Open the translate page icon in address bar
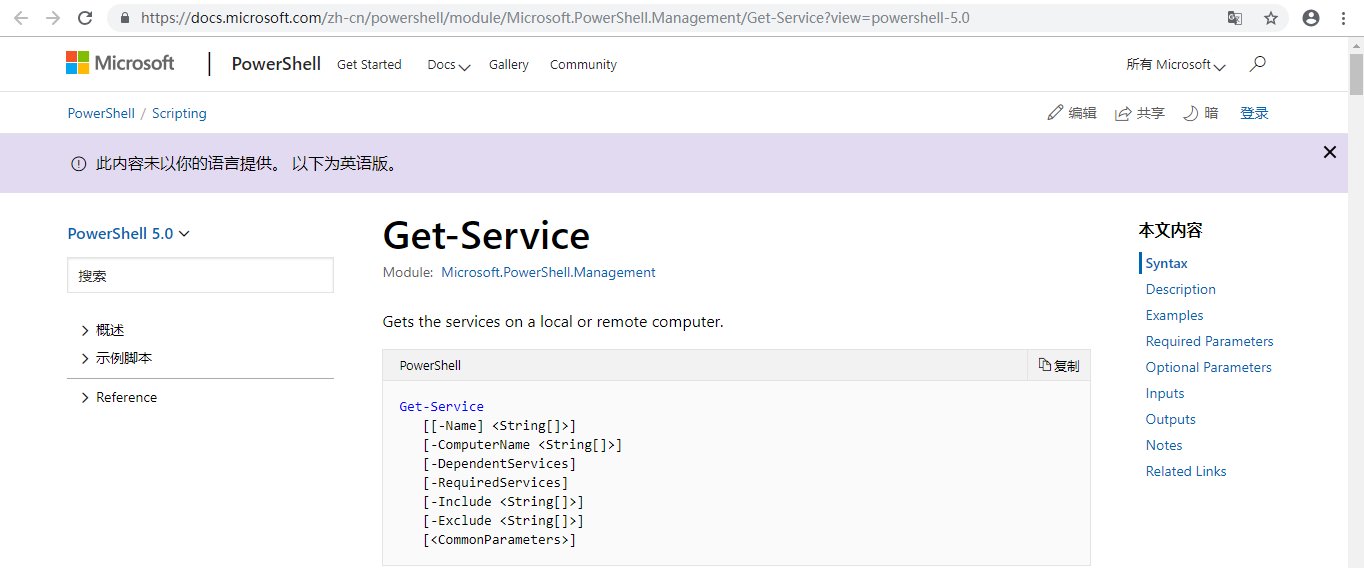This screenshot has height=568, width=1364. point(1235,18)
